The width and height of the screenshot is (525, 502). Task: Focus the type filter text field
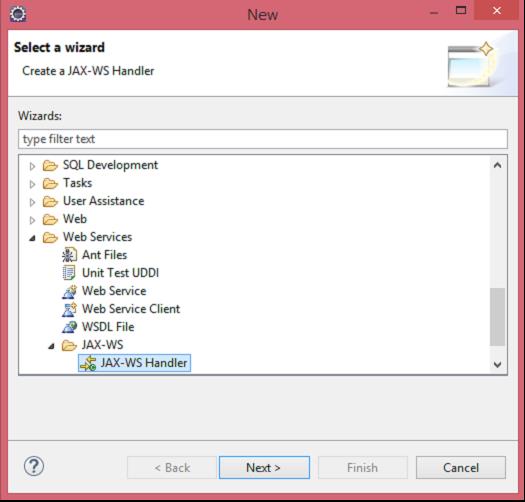[263, 139]
